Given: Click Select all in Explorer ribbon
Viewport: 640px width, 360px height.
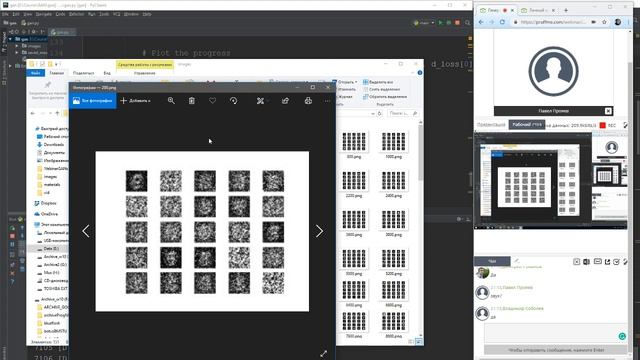Looking at the screenshot, I should [x=378, y=82].
